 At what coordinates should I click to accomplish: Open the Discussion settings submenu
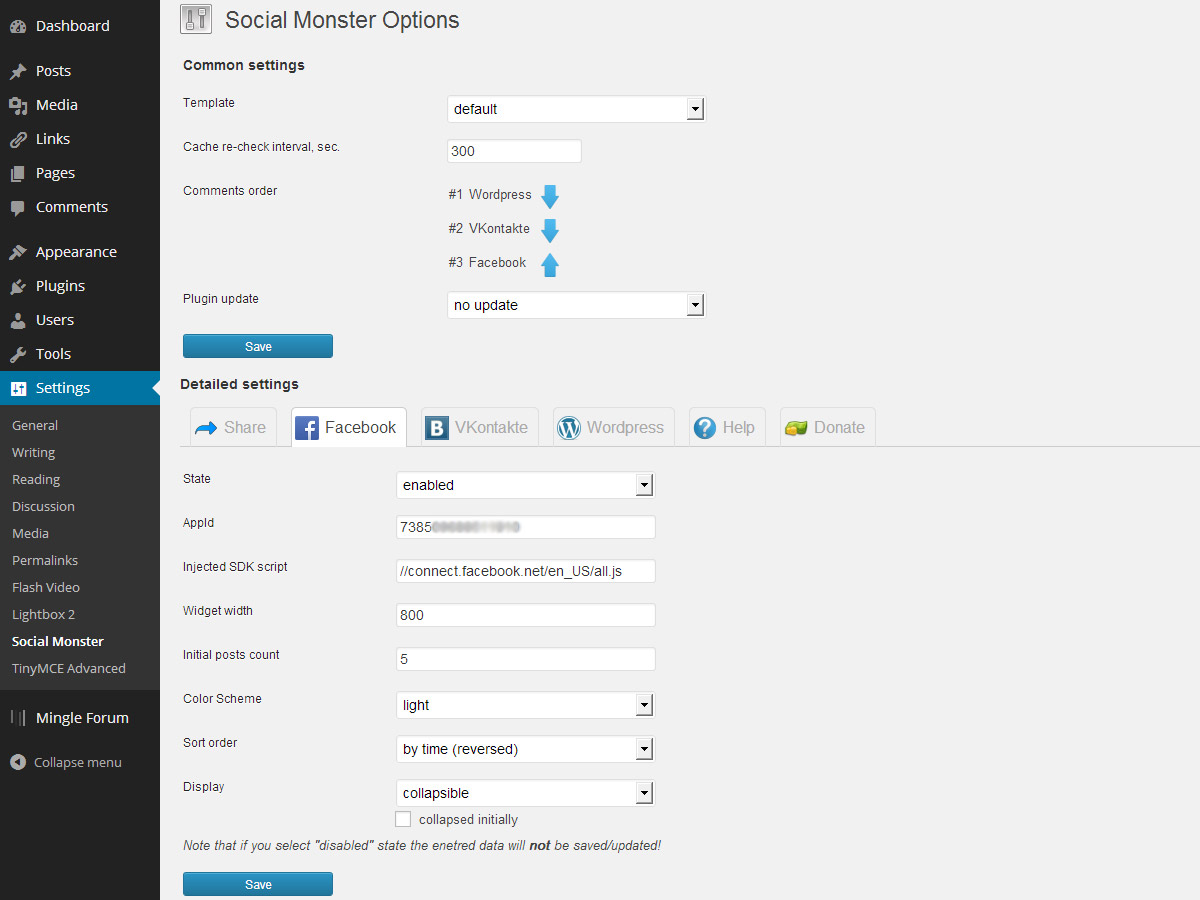[43, 507]
